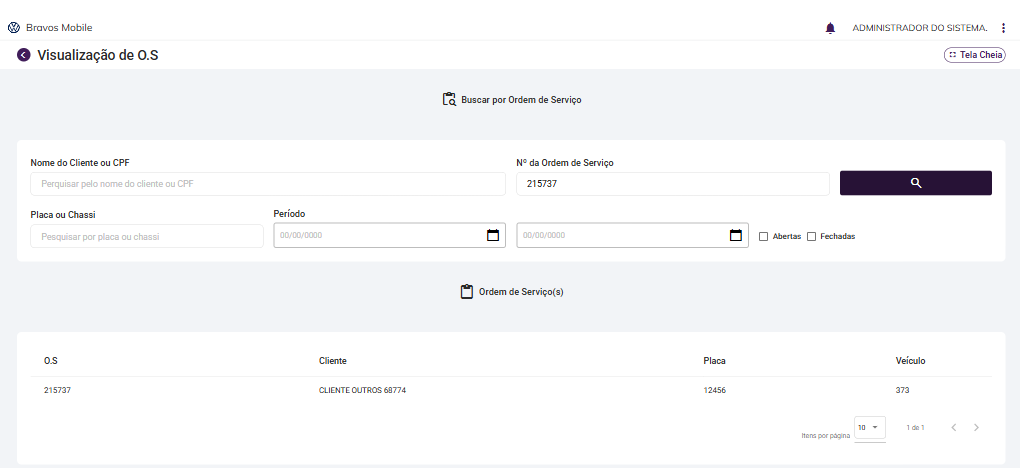Click the Nº da Ordem de Serviço field
Viewport: 1020px width, 468px height.
click(x=672, y=184)
